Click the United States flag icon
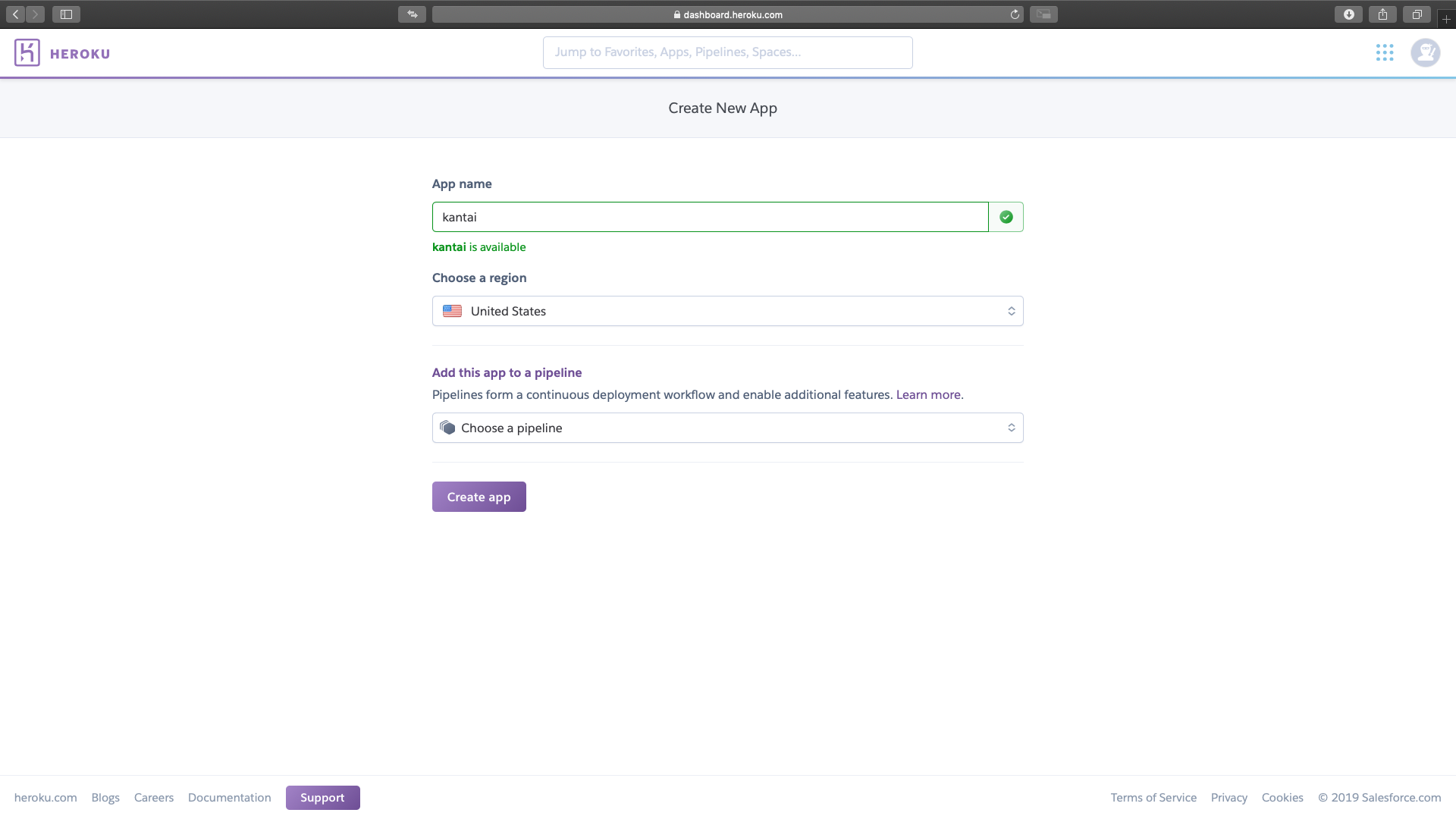1456x819 pixels. pos(453,311)
